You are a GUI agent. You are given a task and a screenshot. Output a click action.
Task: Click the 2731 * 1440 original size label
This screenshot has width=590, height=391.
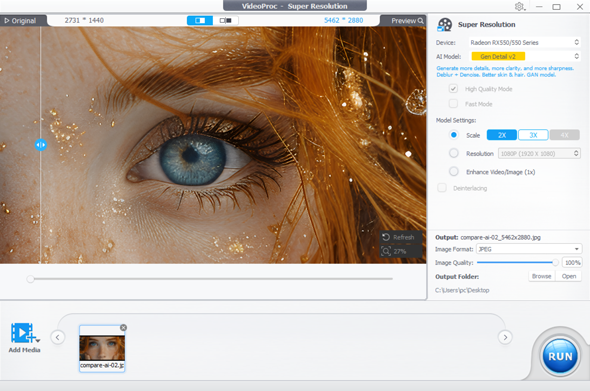84,20
